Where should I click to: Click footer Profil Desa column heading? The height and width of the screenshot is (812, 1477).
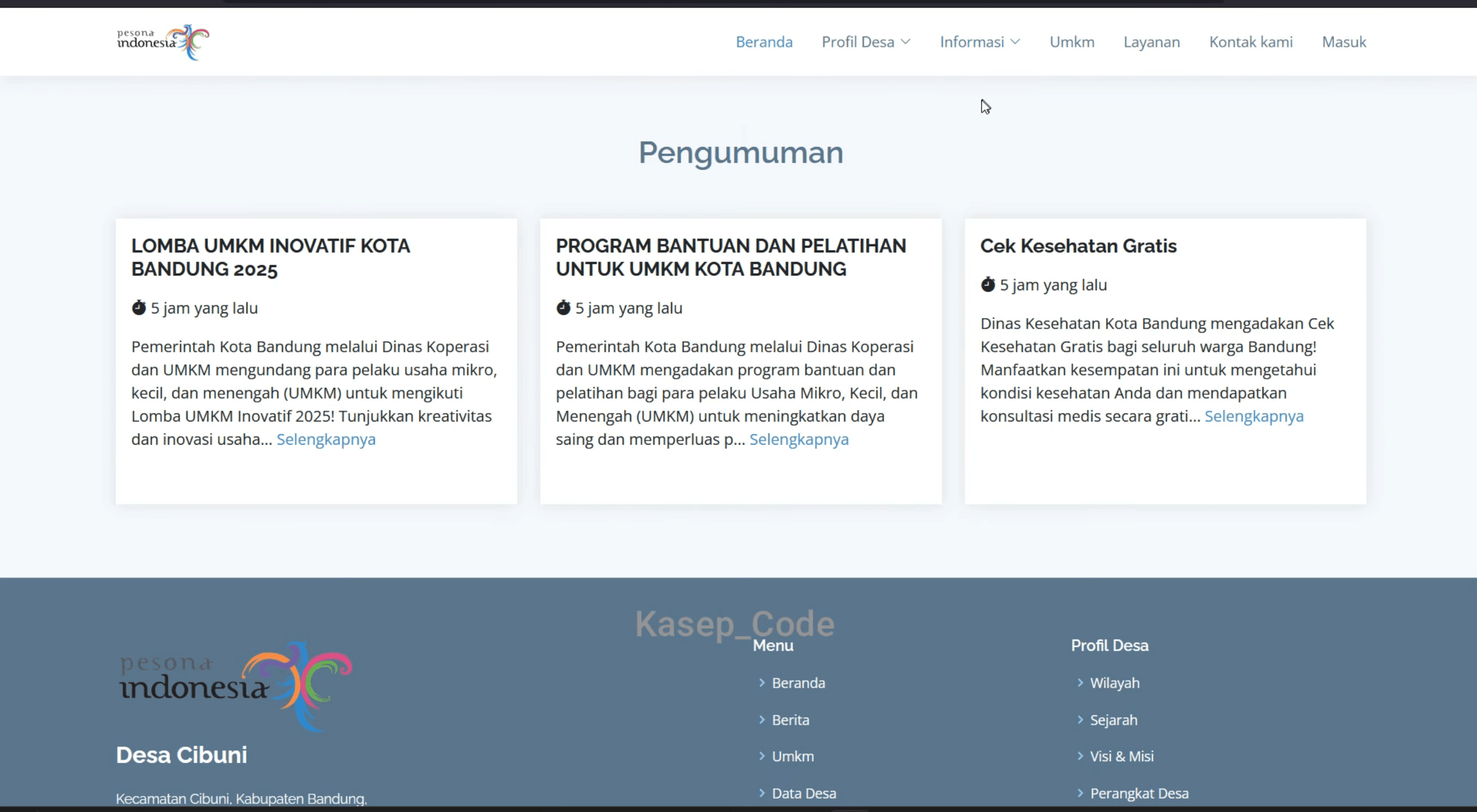1110,645
